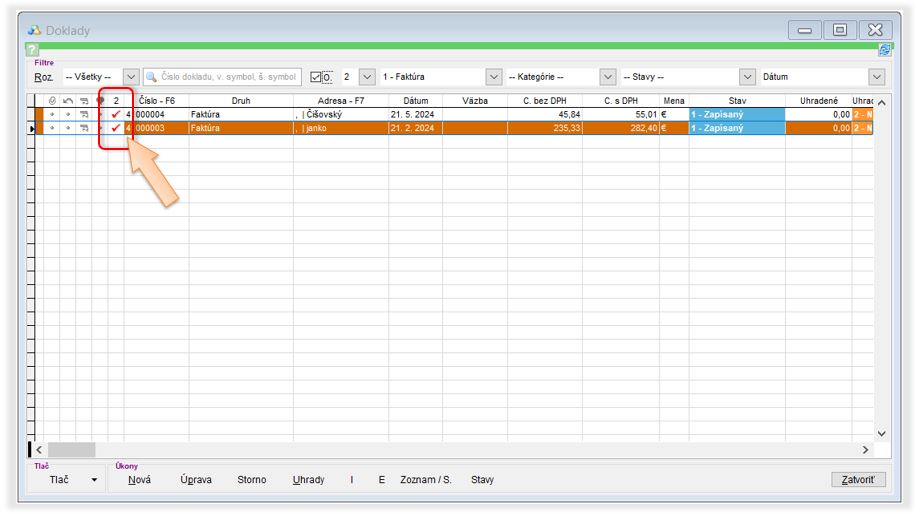Expand the '1 - Faktúra' document type dropdown
The height and width of the screenshot is (517, 915).
[493, 77]
